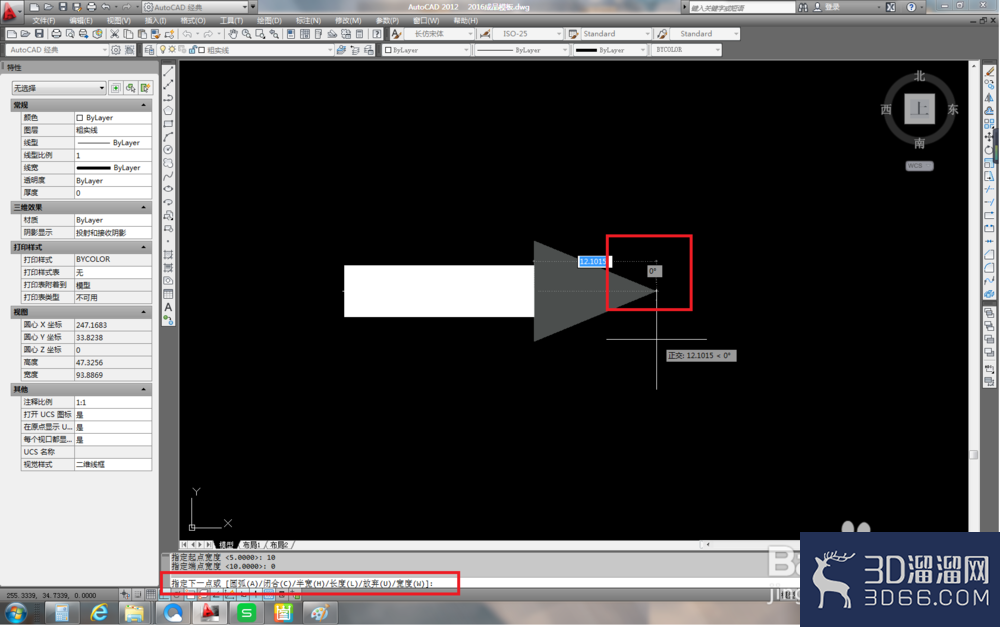This screenshot has height=627, width=1000.
Task: Switch to the 模型 model tab
Action: [226, 545]
